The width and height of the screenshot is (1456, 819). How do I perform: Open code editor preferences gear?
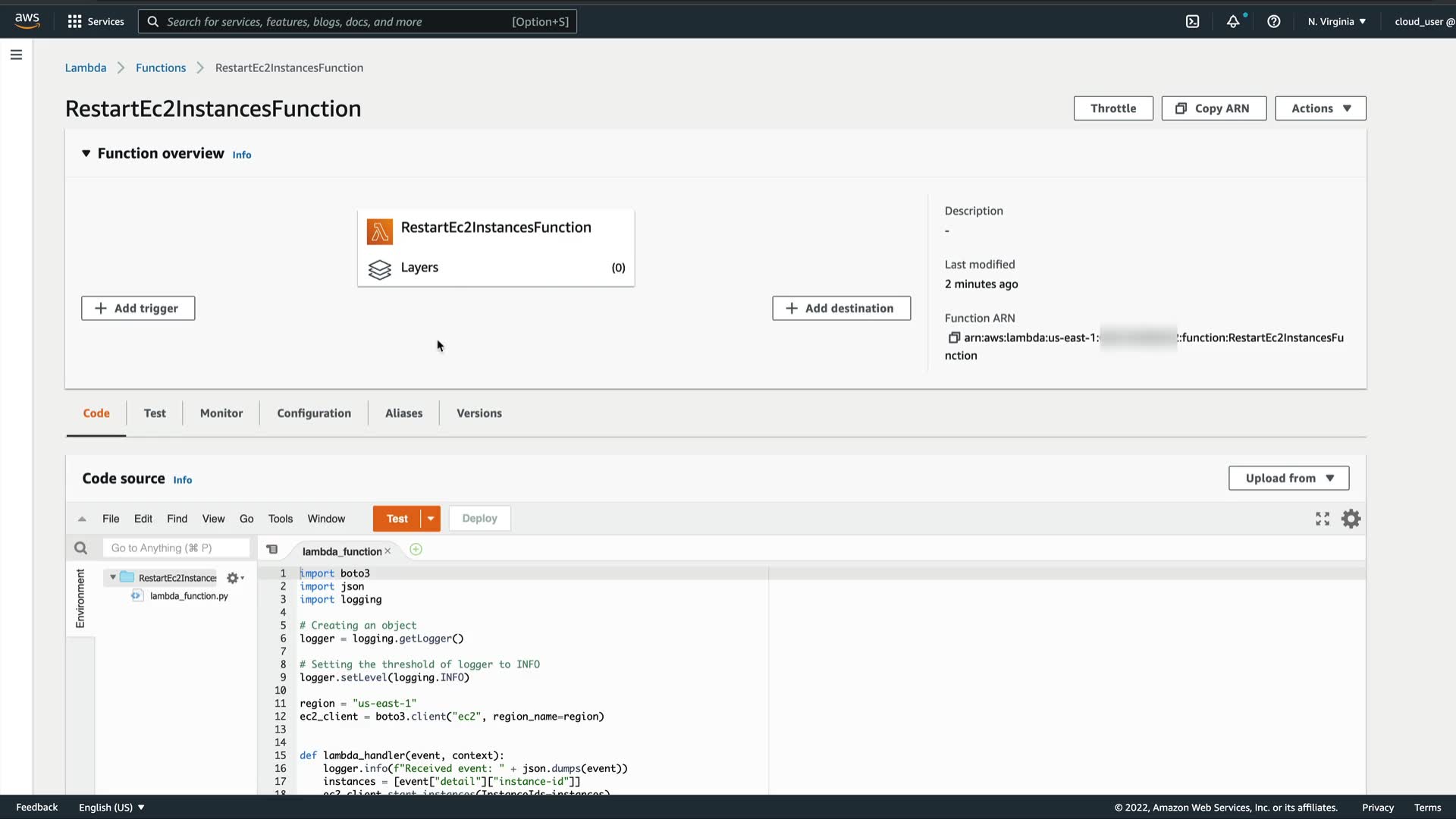(x=1351, y=519)
